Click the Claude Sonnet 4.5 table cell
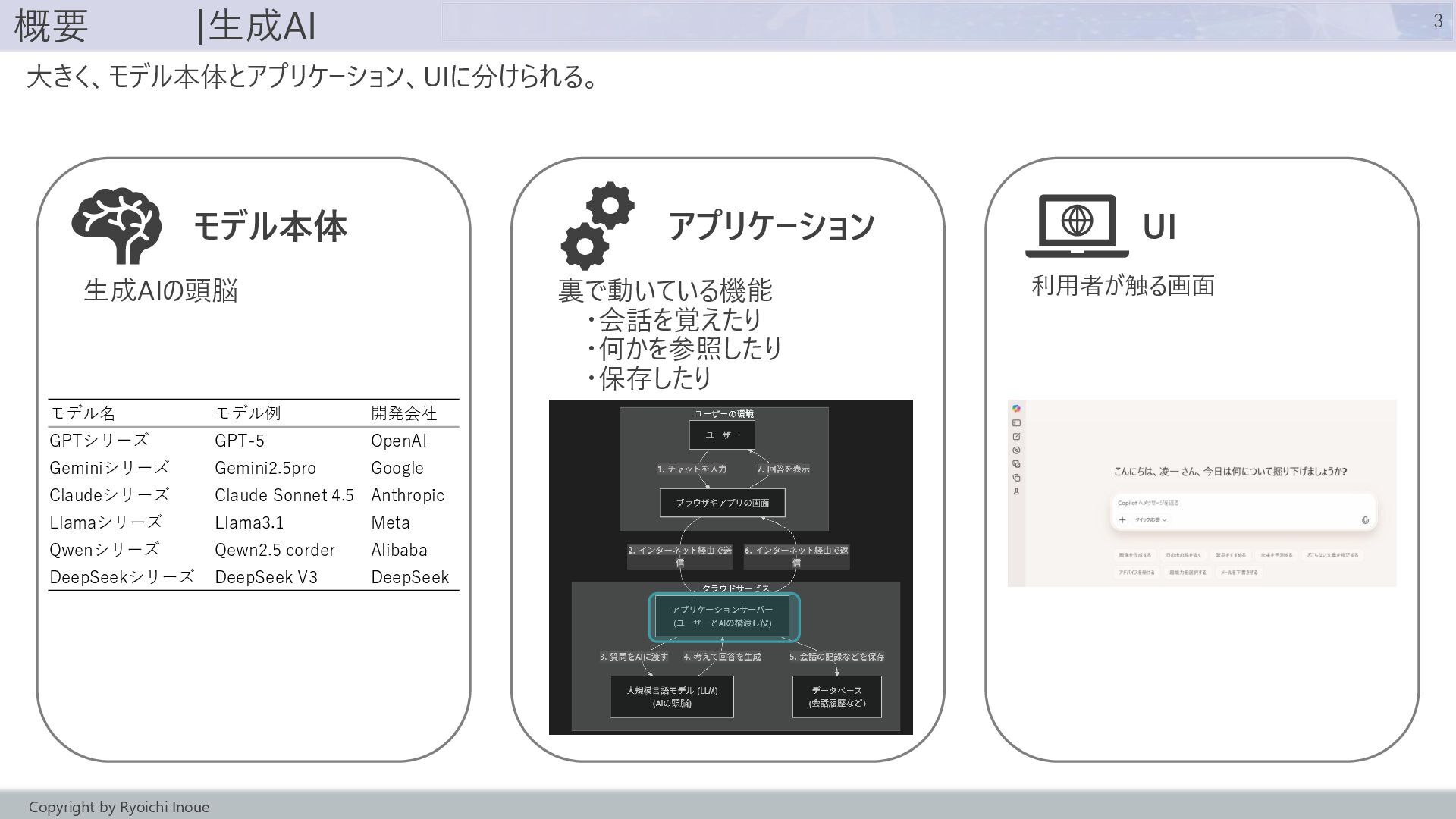 [284, 495]
